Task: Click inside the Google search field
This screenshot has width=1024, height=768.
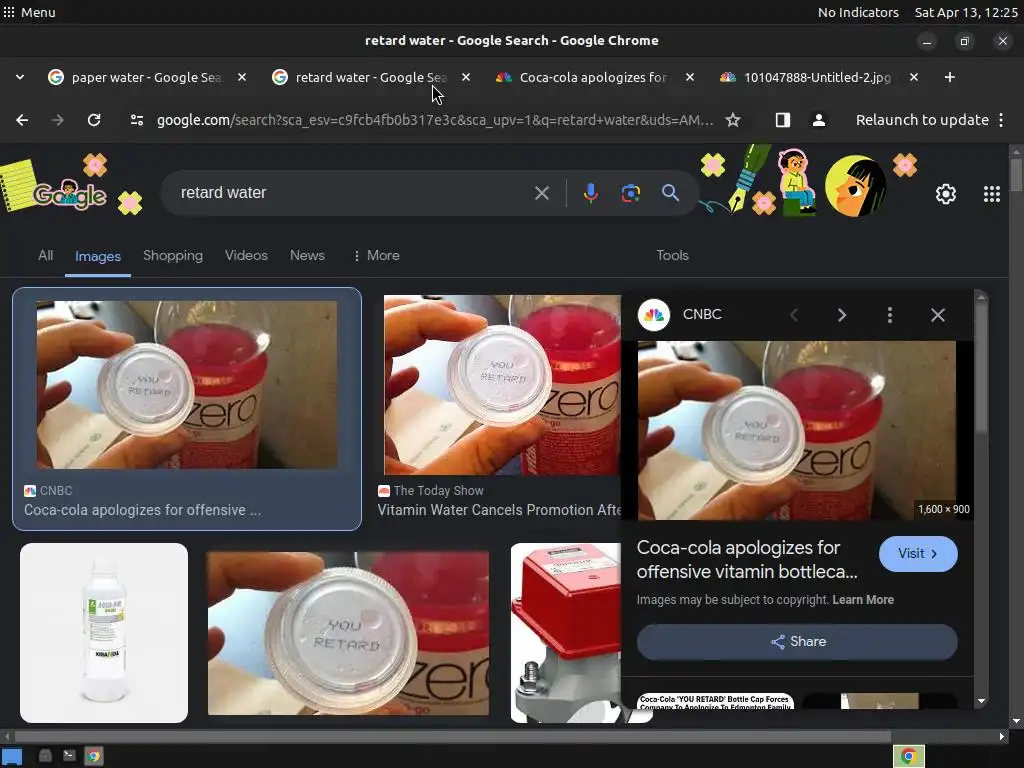Action: click(x=353, y=193)
